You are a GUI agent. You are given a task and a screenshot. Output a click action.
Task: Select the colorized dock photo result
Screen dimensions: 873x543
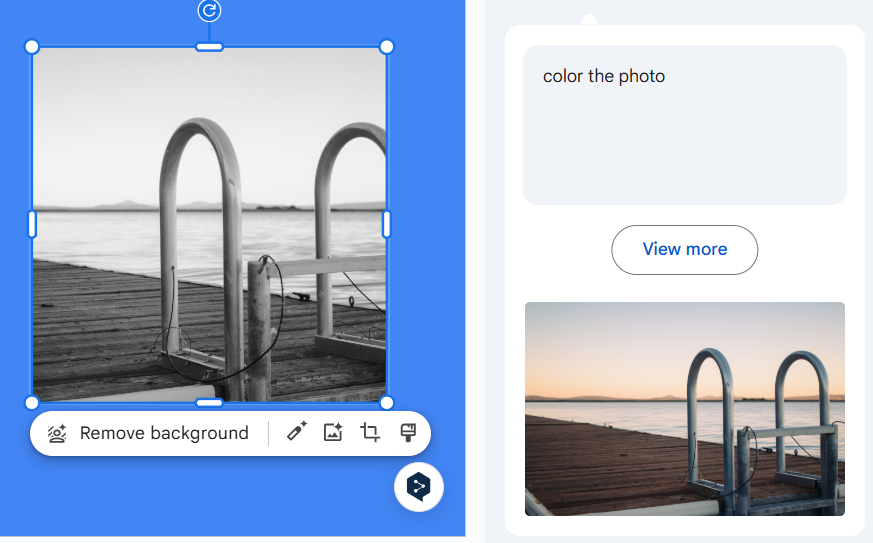tap(684, 408)
